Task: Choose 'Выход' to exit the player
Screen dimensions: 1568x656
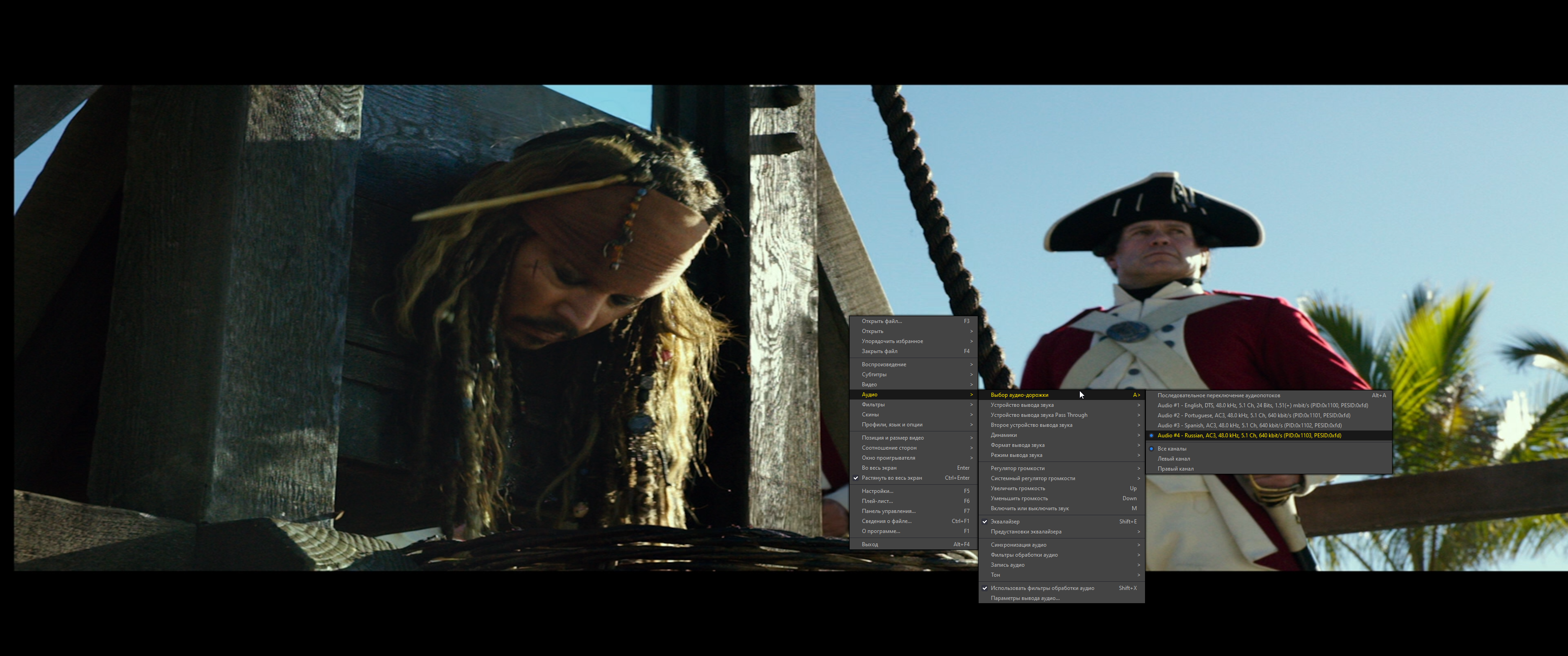Action: pos(870,545)
